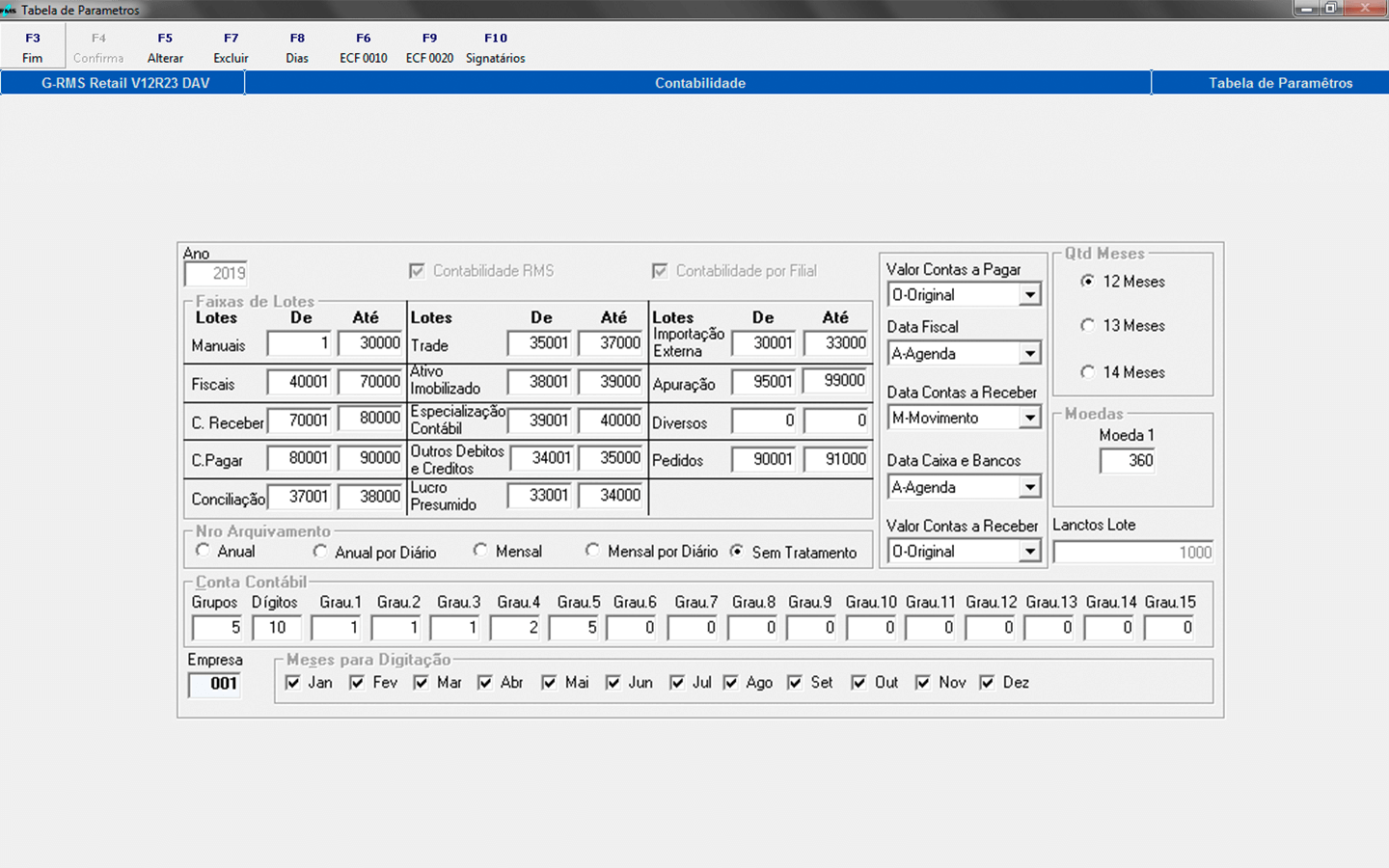This screenshot has width=1389, height=868.
Task: Toggle the Jul month checkbox
Action: coord(677,683)
